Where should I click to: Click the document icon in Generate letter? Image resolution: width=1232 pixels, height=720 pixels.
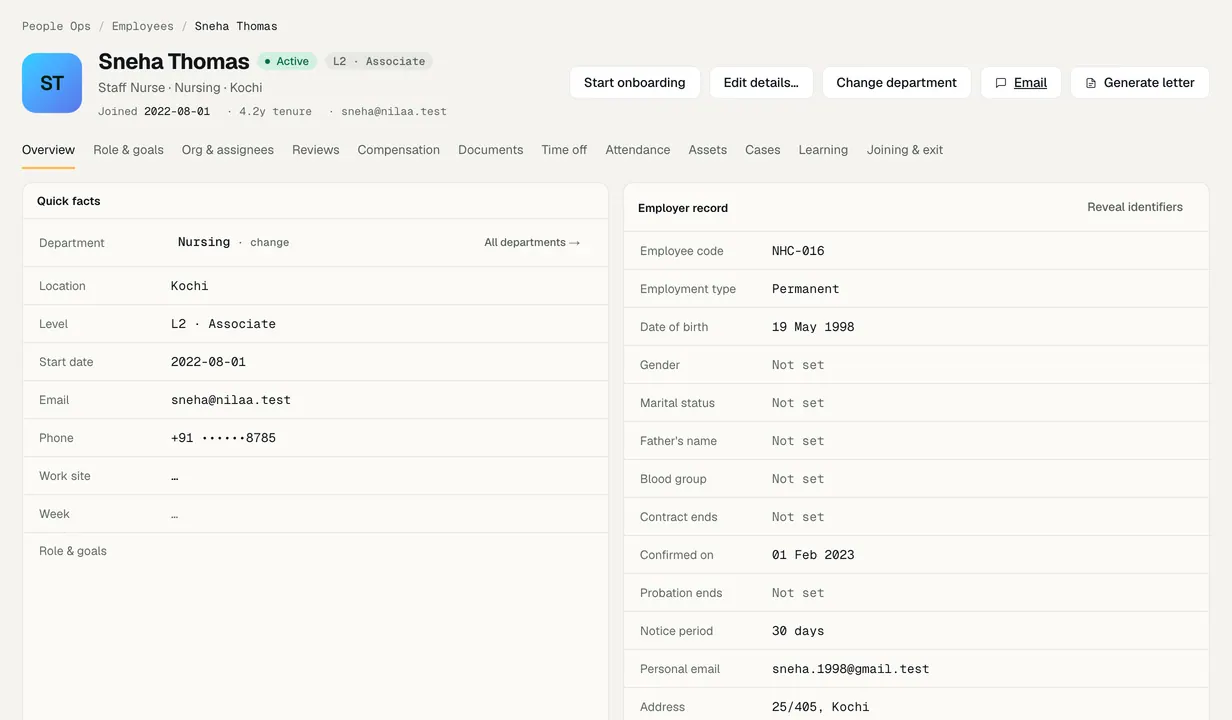click(x=1091, y=83)
